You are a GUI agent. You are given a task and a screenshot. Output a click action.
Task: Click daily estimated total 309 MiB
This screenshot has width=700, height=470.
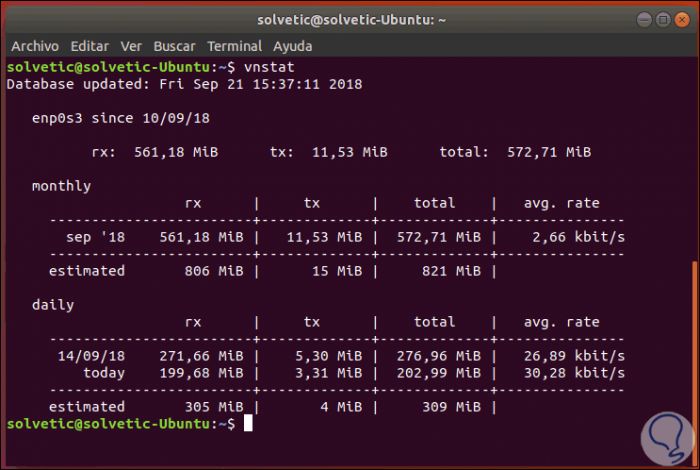click(451, 407)
